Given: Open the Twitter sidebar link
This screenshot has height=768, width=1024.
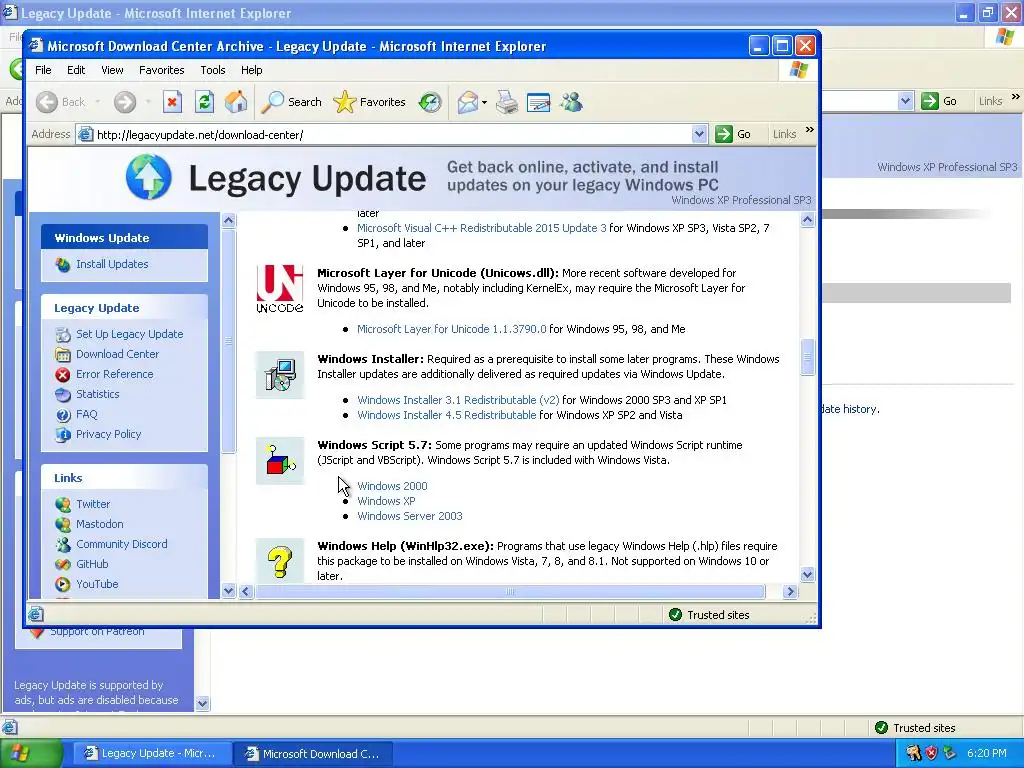Looking at the screenshot, I should 93,504.
